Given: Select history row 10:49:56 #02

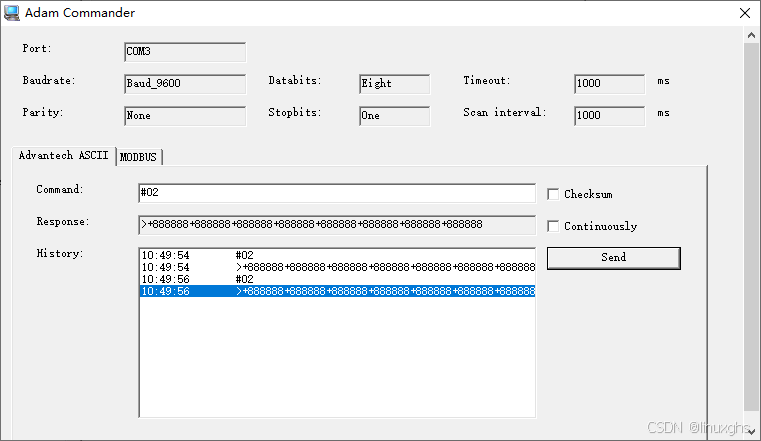Looking at the screenshot, I should [x=337, y=279].
